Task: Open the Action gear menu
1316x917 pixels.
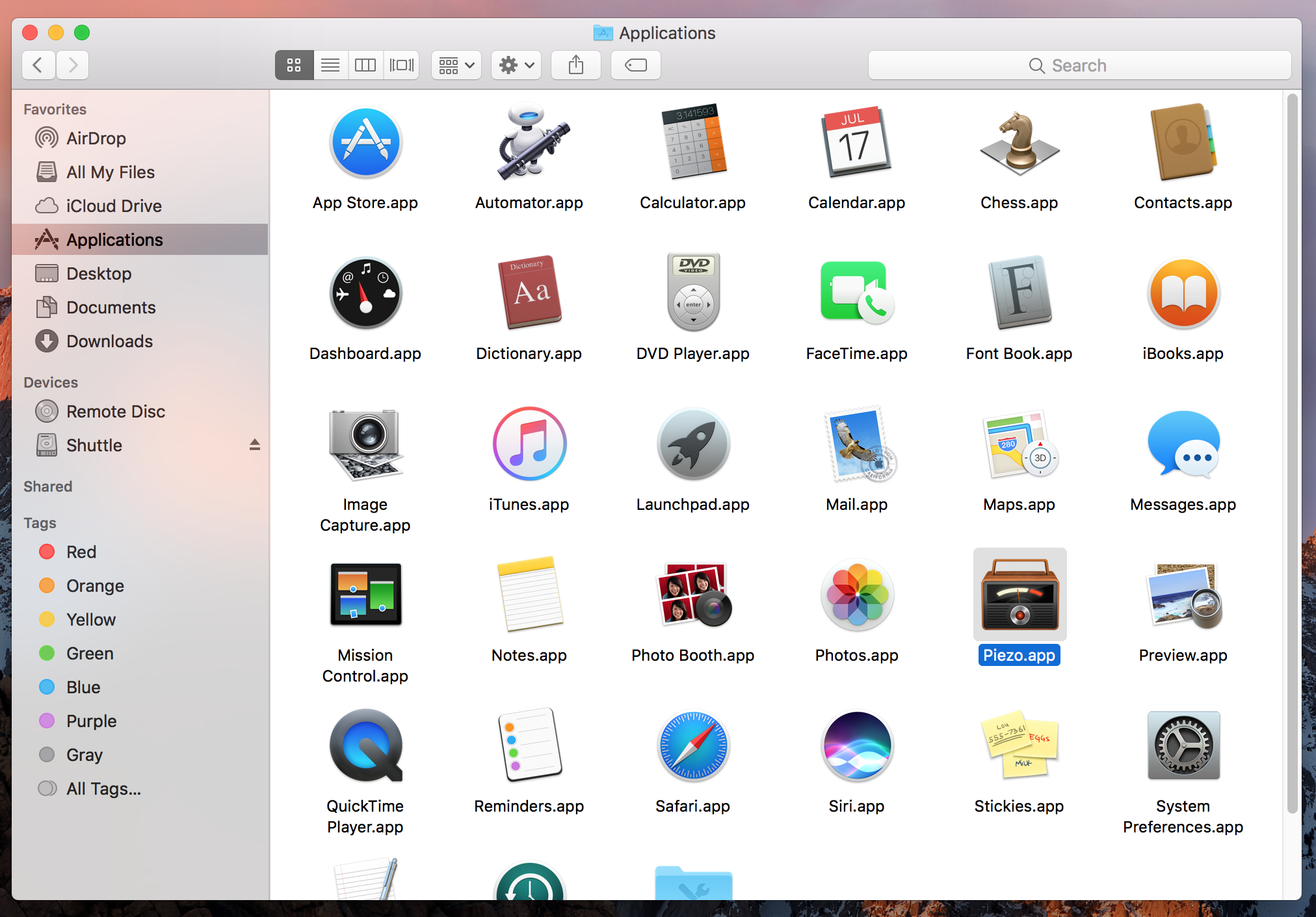Action: pos(516,65)
